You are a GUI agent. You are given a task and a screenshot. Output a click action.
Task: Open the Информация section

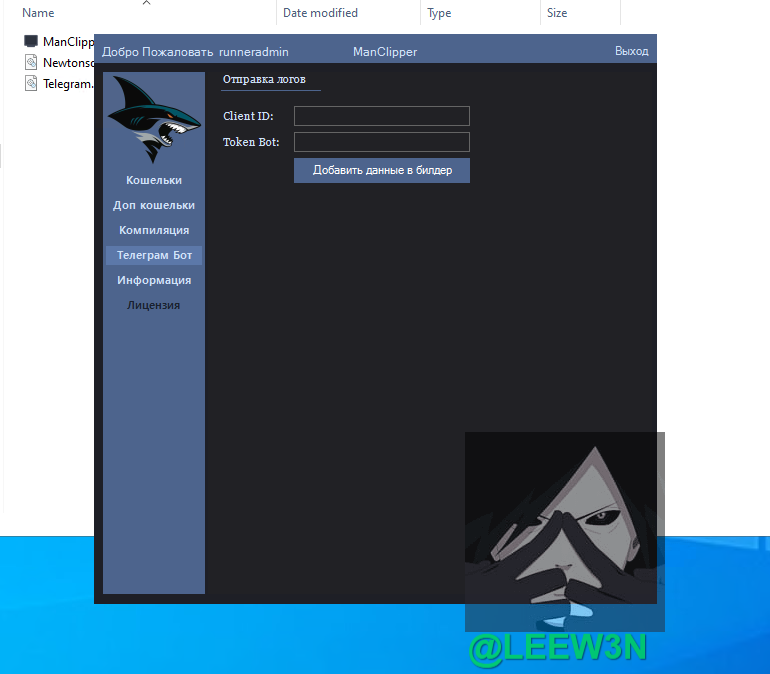pos(154,280)
